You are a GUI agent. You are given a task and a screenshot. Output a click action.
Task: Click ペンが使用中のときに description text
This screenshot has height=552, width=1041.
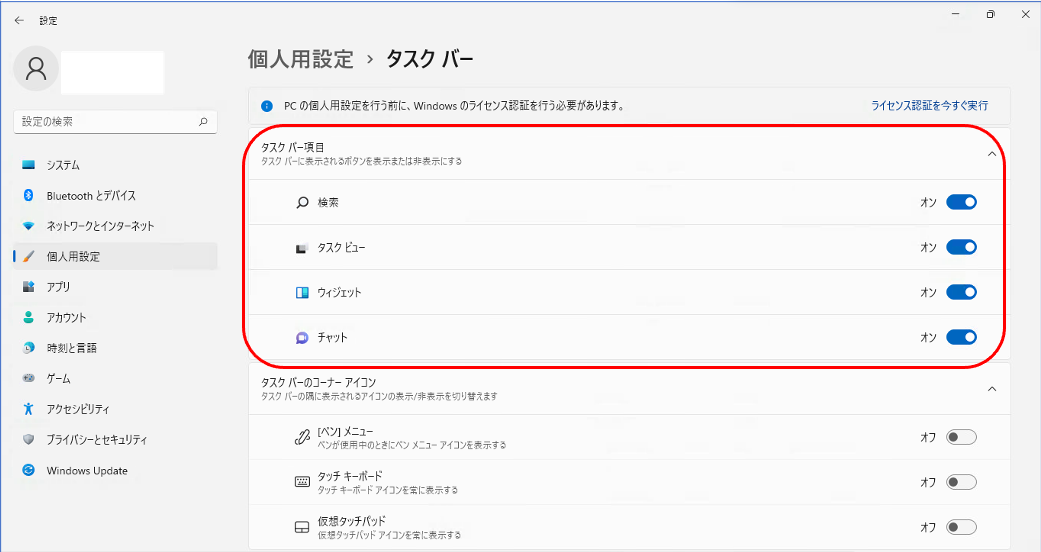[x=412, y=445]
